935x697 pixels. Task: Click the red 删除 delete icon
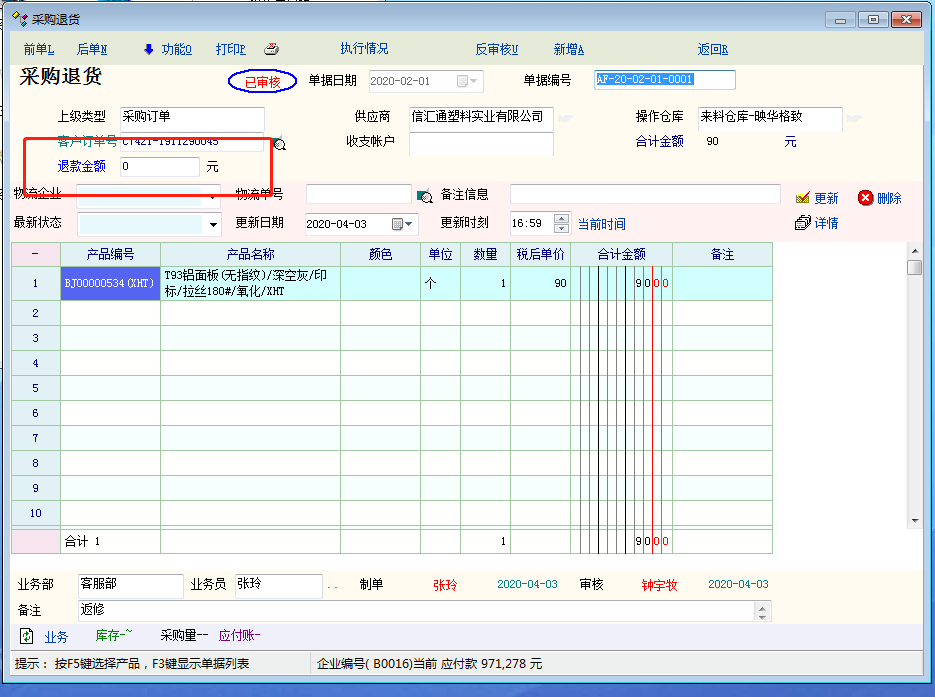click(x=865, y=198)
